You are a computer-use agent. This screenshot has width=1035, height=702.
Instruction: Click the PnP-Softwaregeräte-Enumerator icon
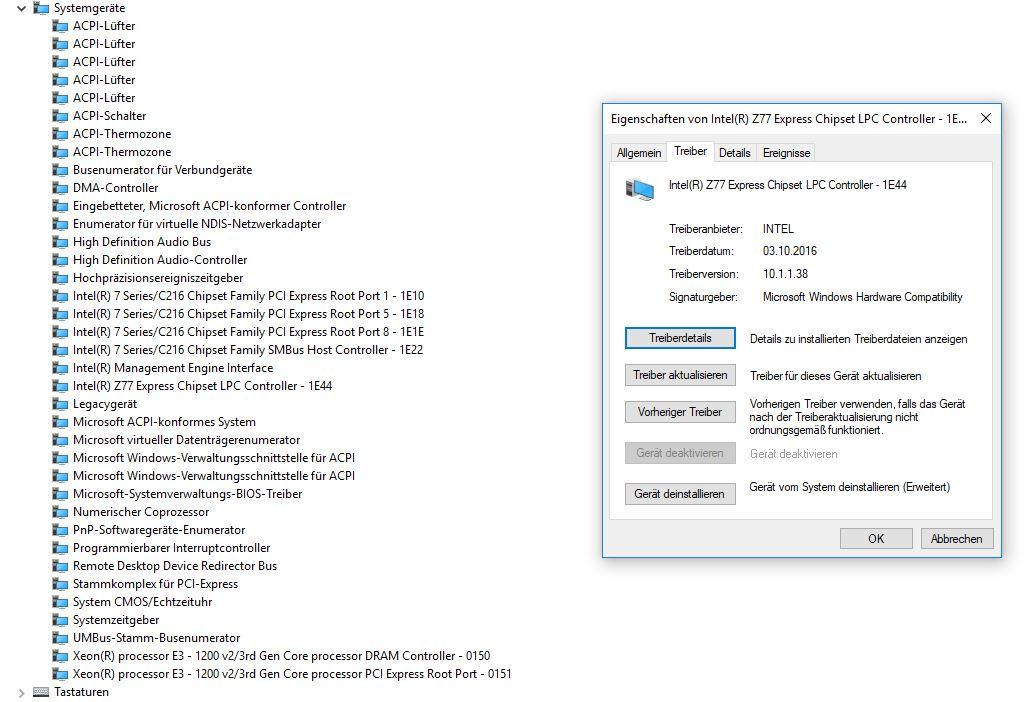click(60, 530)
